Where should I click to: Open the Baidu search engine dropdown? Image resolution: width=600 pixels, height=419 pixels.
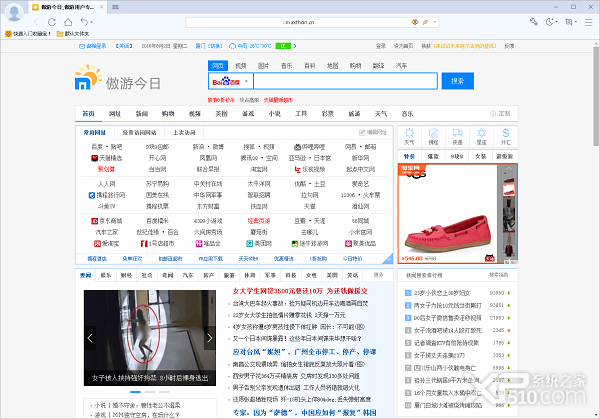231,81
